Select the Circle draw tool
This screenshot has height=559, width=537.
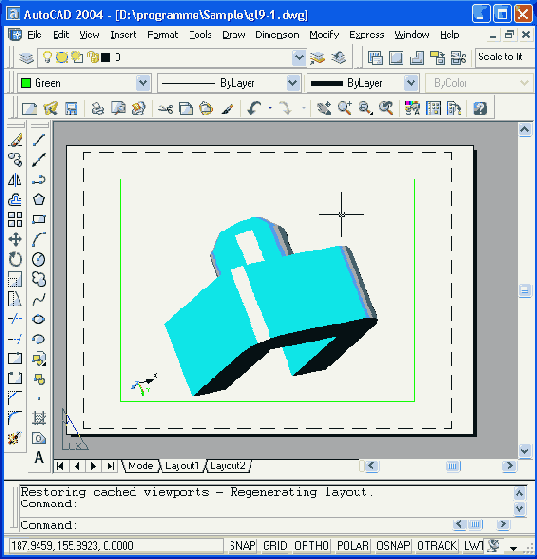click(39, 260)
